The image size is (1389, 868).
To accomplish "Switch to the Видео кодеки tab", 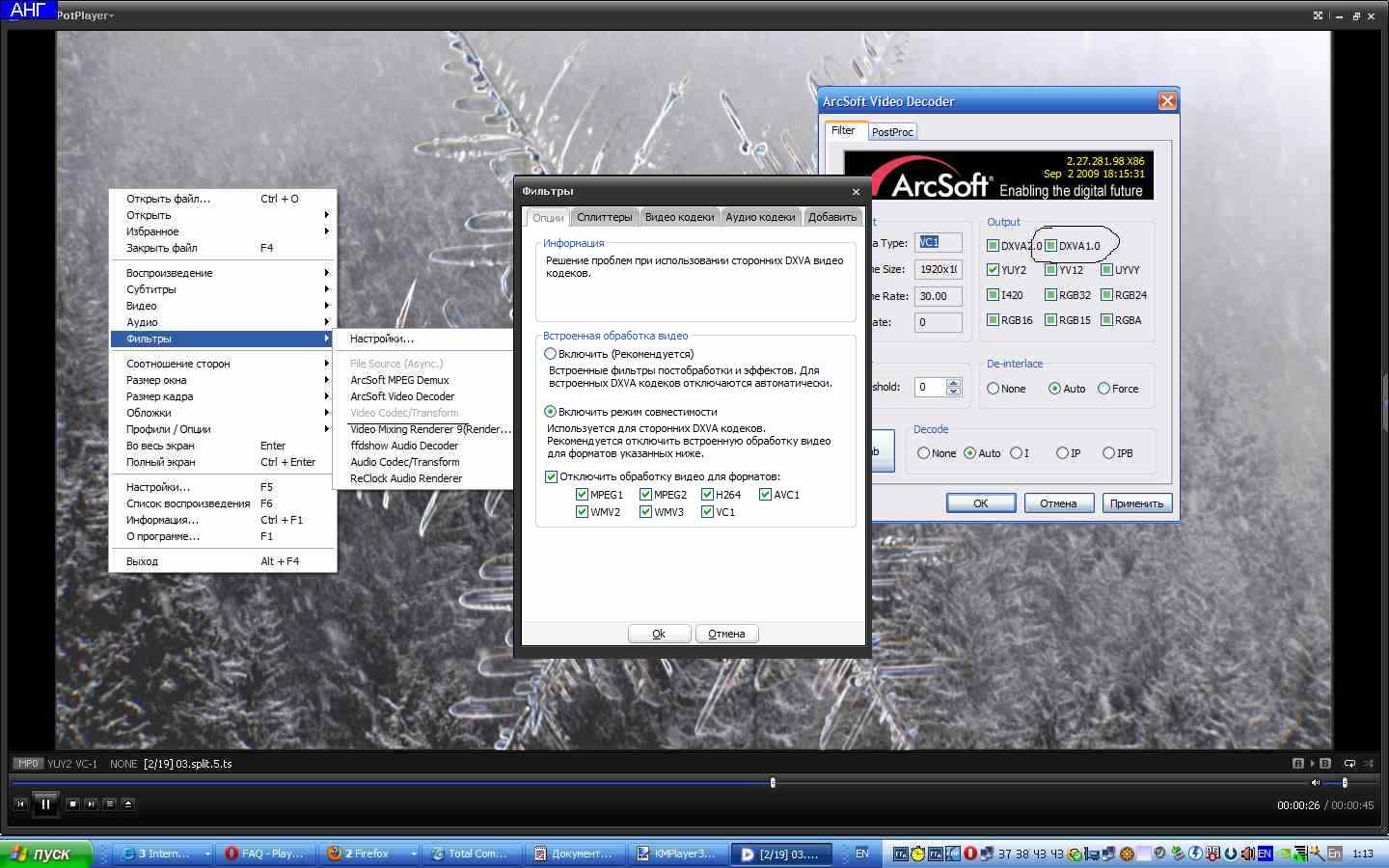I will (x=679, y=217).
